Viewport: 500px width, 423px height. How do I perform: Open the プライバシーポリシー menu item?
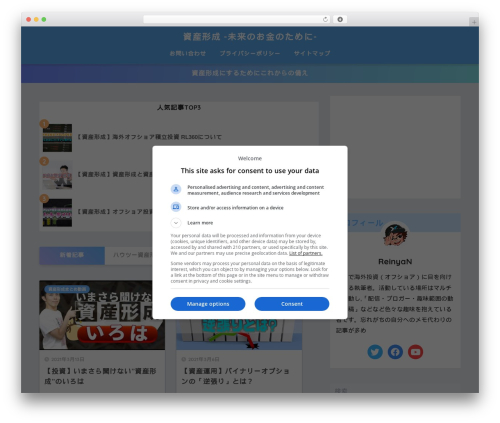tap(250, 53)
